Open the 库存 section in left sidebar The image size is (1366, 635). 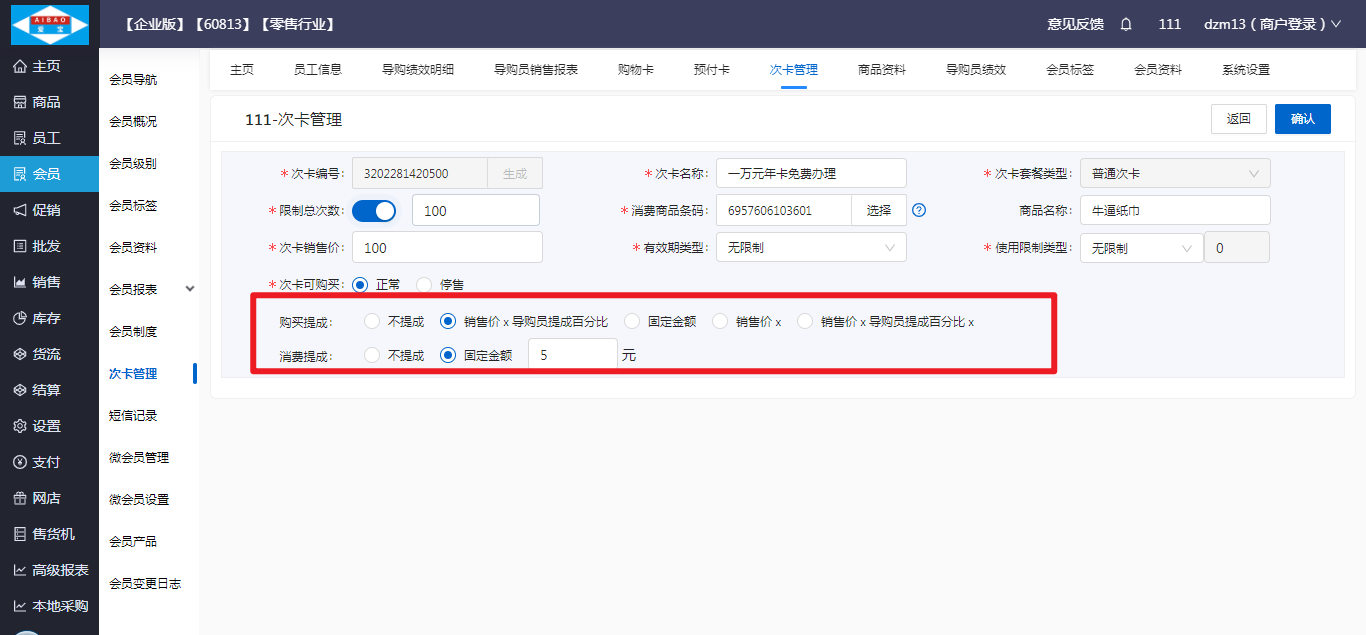point(47,318)
